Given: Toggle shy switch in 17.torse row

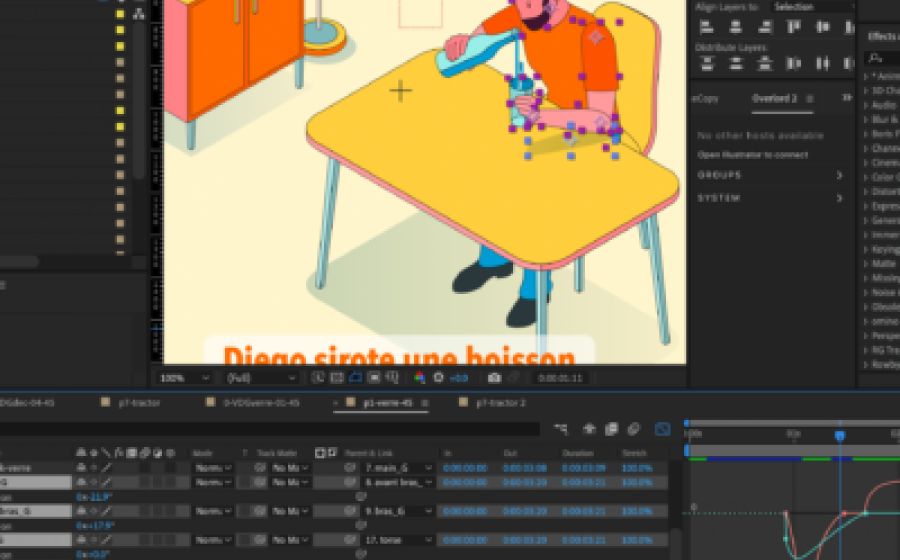Looking at the screenshot, I should pyautogui.click(x=82, y=540).
